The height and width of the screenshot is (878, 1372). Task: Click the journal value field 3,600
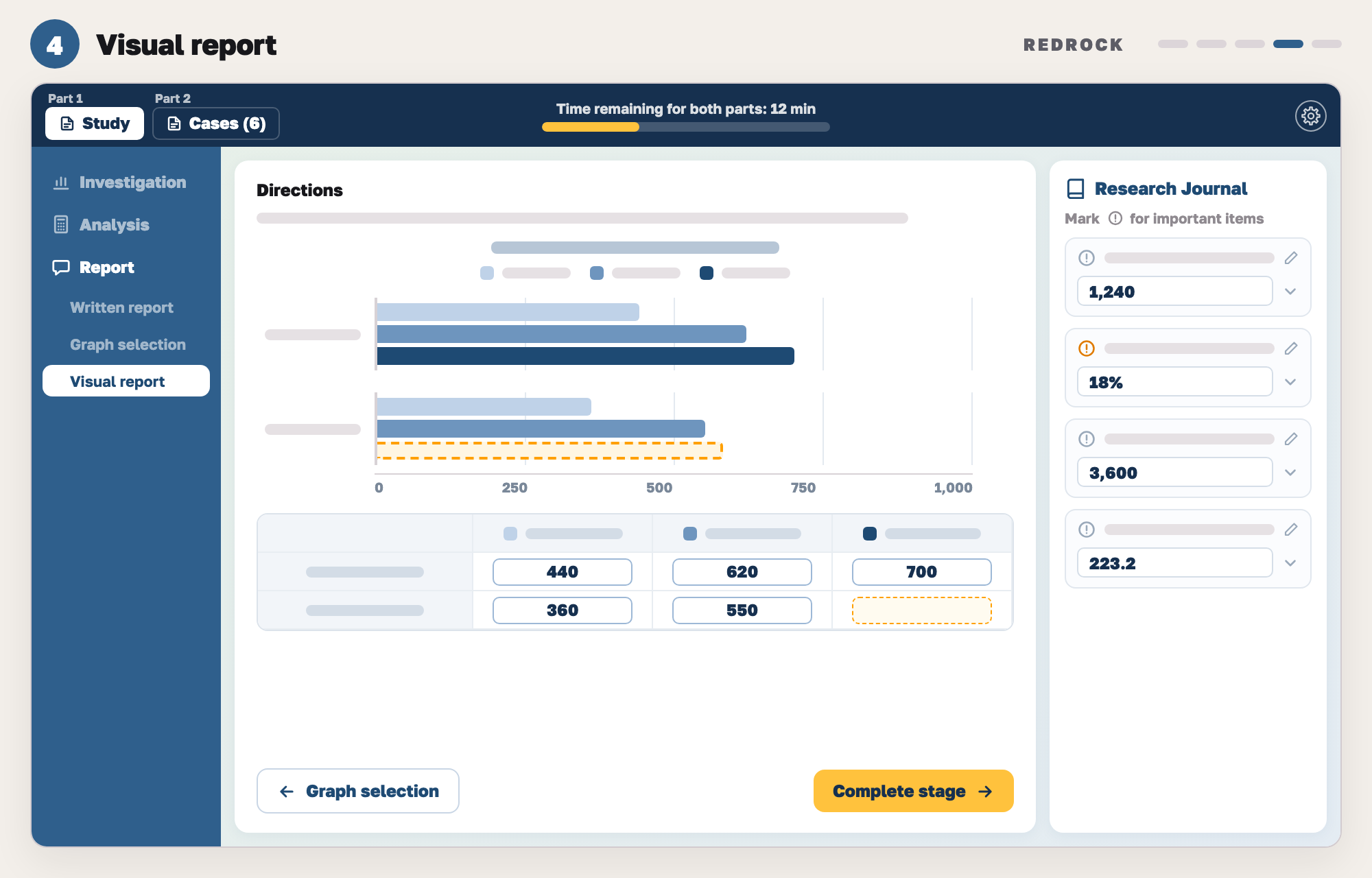(1174, 473)
